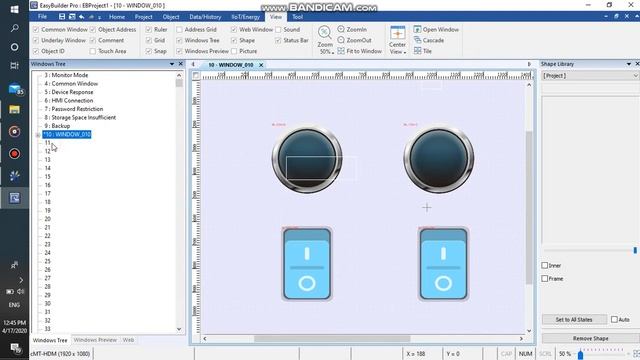Click the large Zoom magnifier icon
Image resolution: width=640 pixels, height=360 pixels.
325,32
